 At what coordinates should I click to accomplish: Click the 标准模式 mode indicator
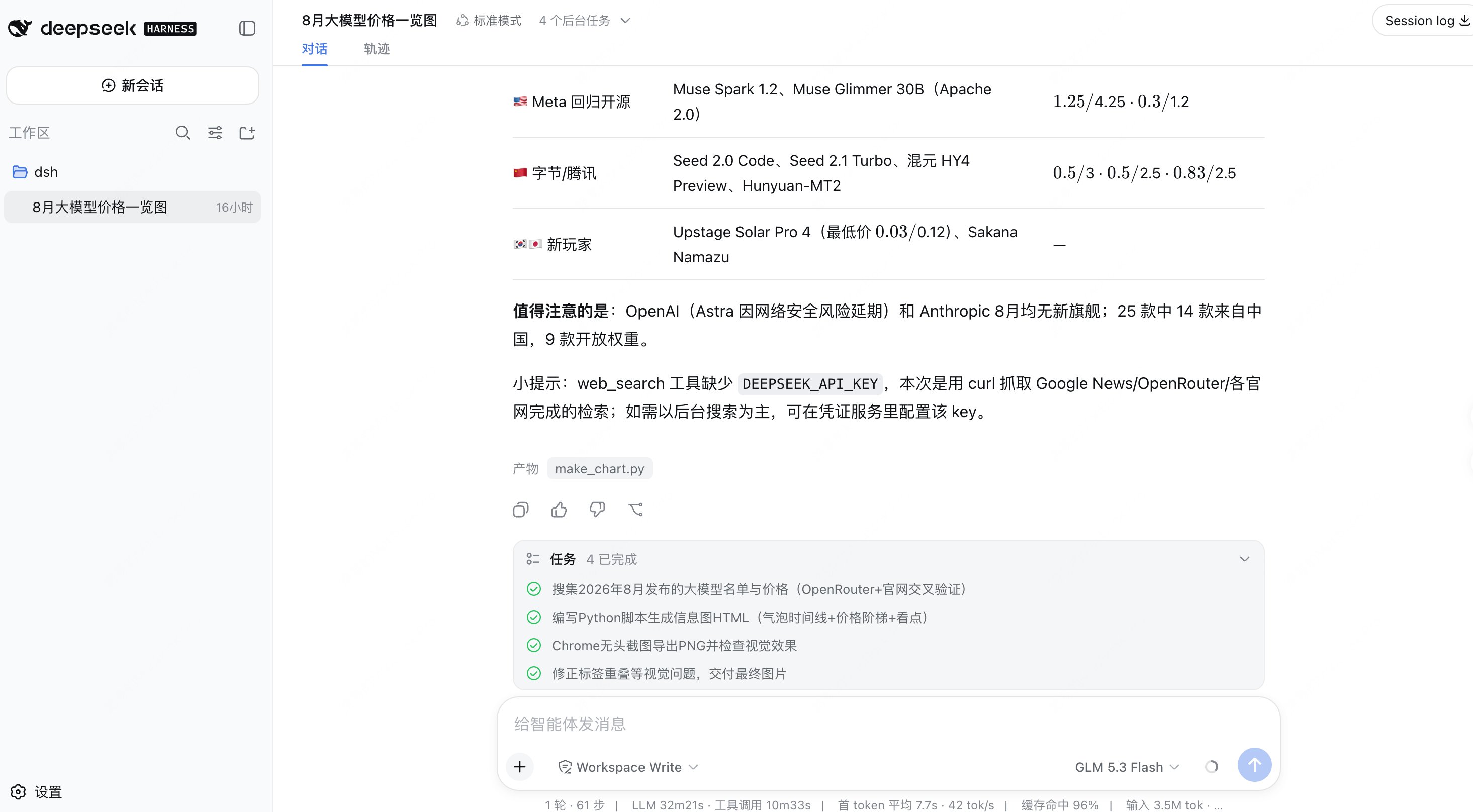489,21
